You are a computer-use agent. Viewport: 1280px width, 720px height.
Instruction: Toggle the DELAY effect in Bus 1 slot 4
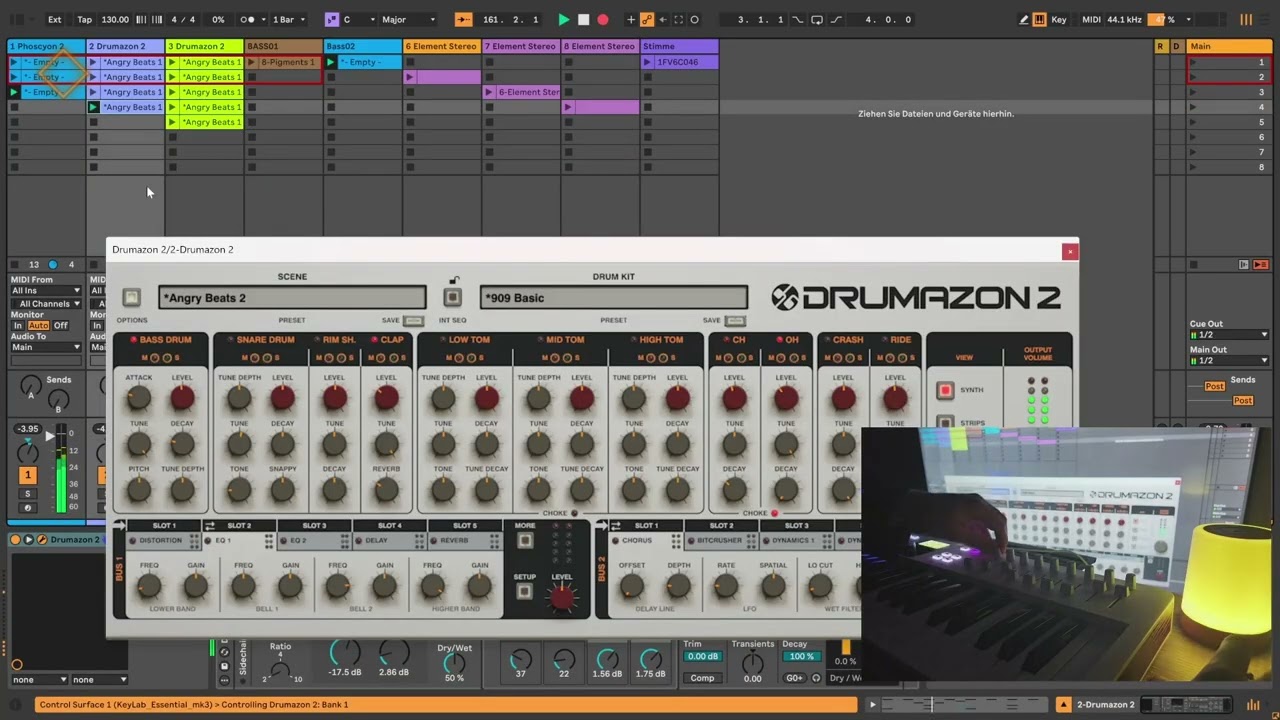click(x=359, y=540)
